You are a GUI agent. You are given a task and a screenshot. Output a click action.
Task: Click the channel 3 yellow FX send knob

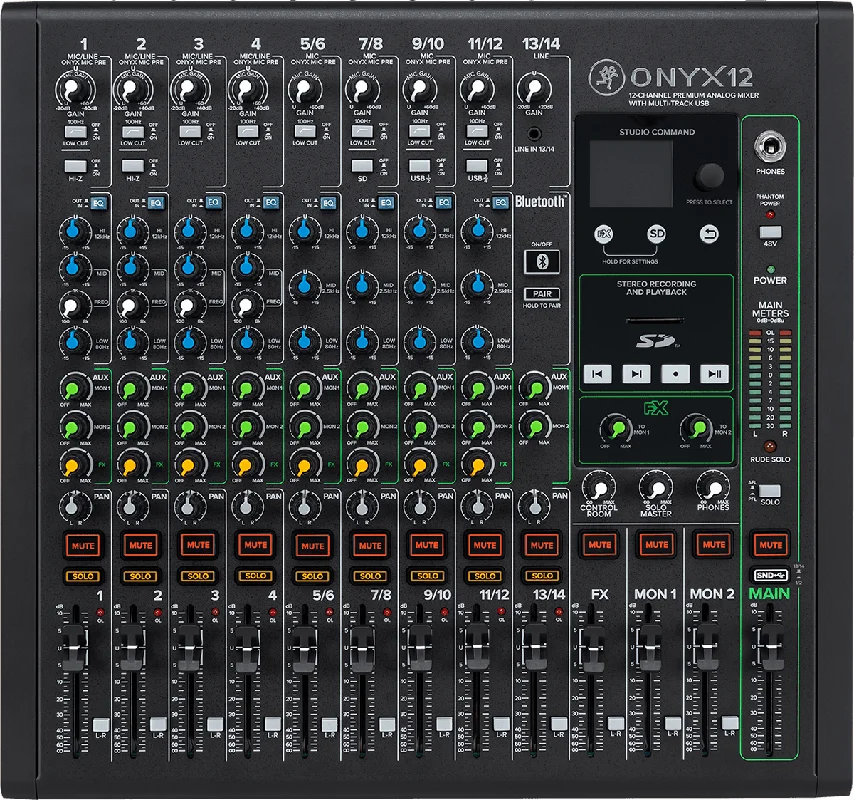190,465
